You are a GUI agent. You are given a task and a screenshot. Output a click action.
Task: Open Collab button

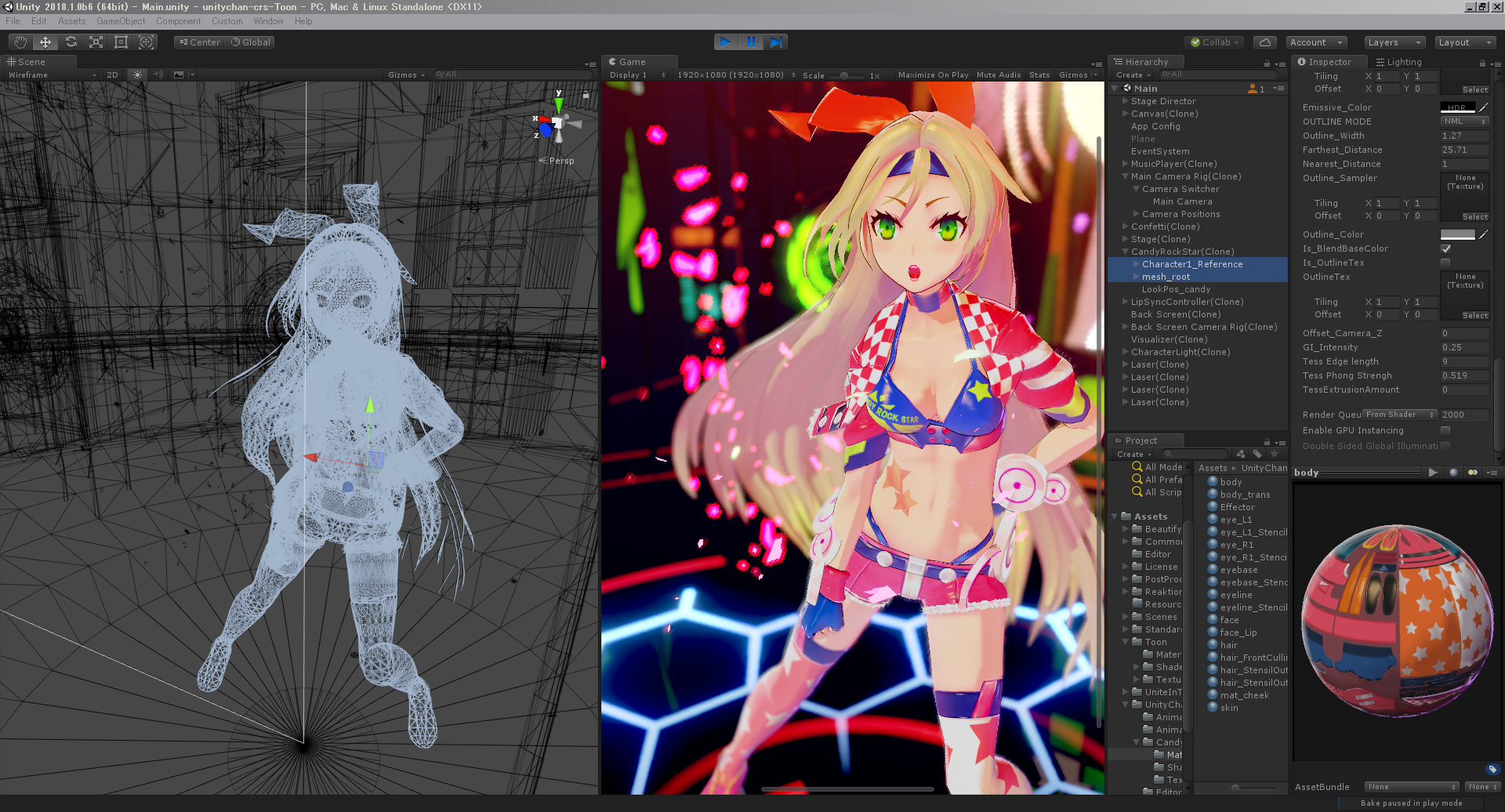[x=1214, y=42]
